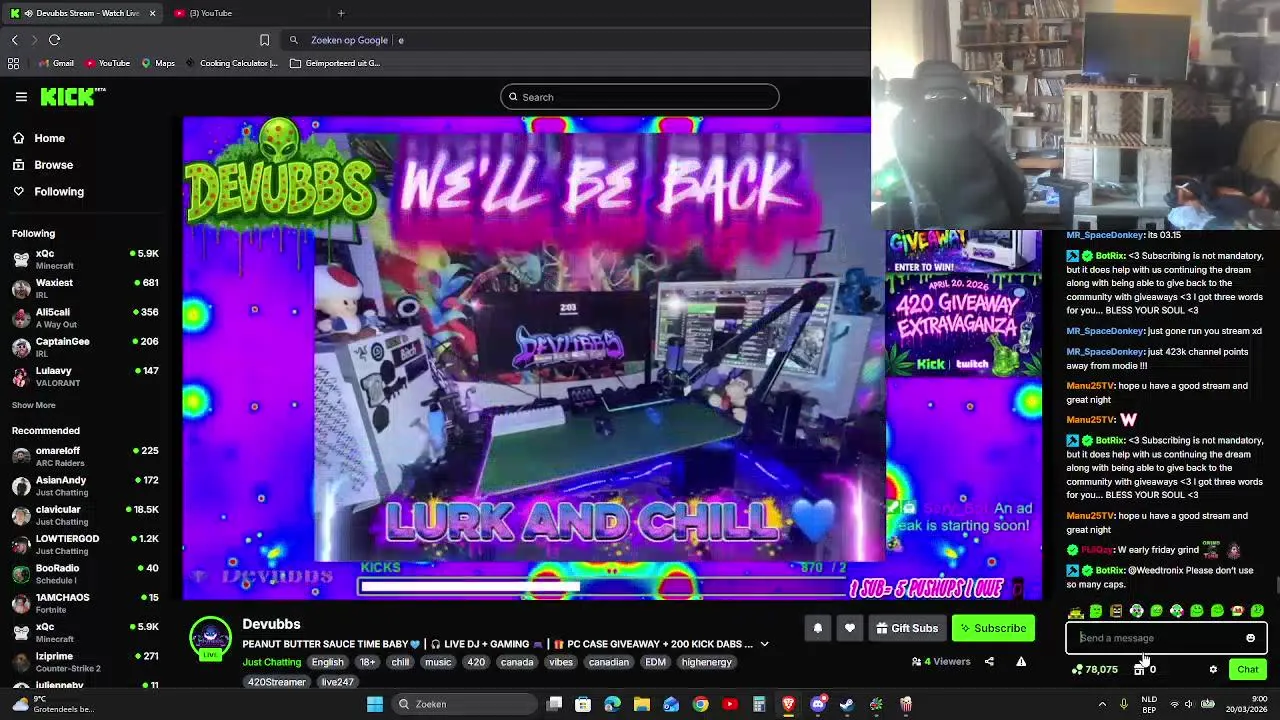Open 1AMCHAOS Fortnite channel
Viewport: 1280px width, 720px height.
click(x=85, y=603)
